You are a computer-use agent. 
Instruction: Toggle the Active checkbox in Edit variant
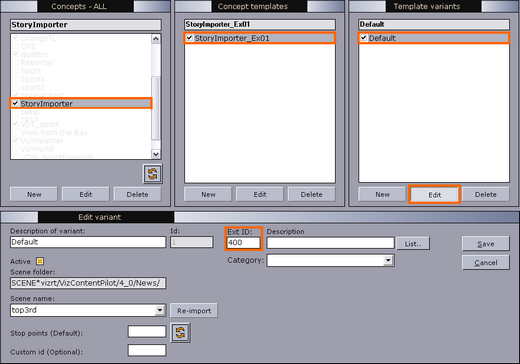coord(40,261)
